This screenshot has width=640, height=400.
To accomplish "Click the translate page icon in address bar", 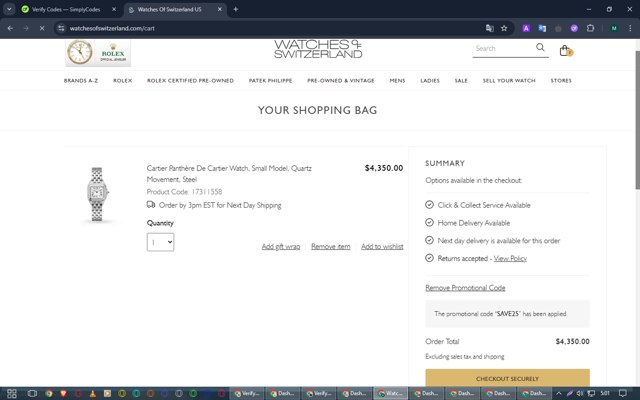I will tap(489, 28).
